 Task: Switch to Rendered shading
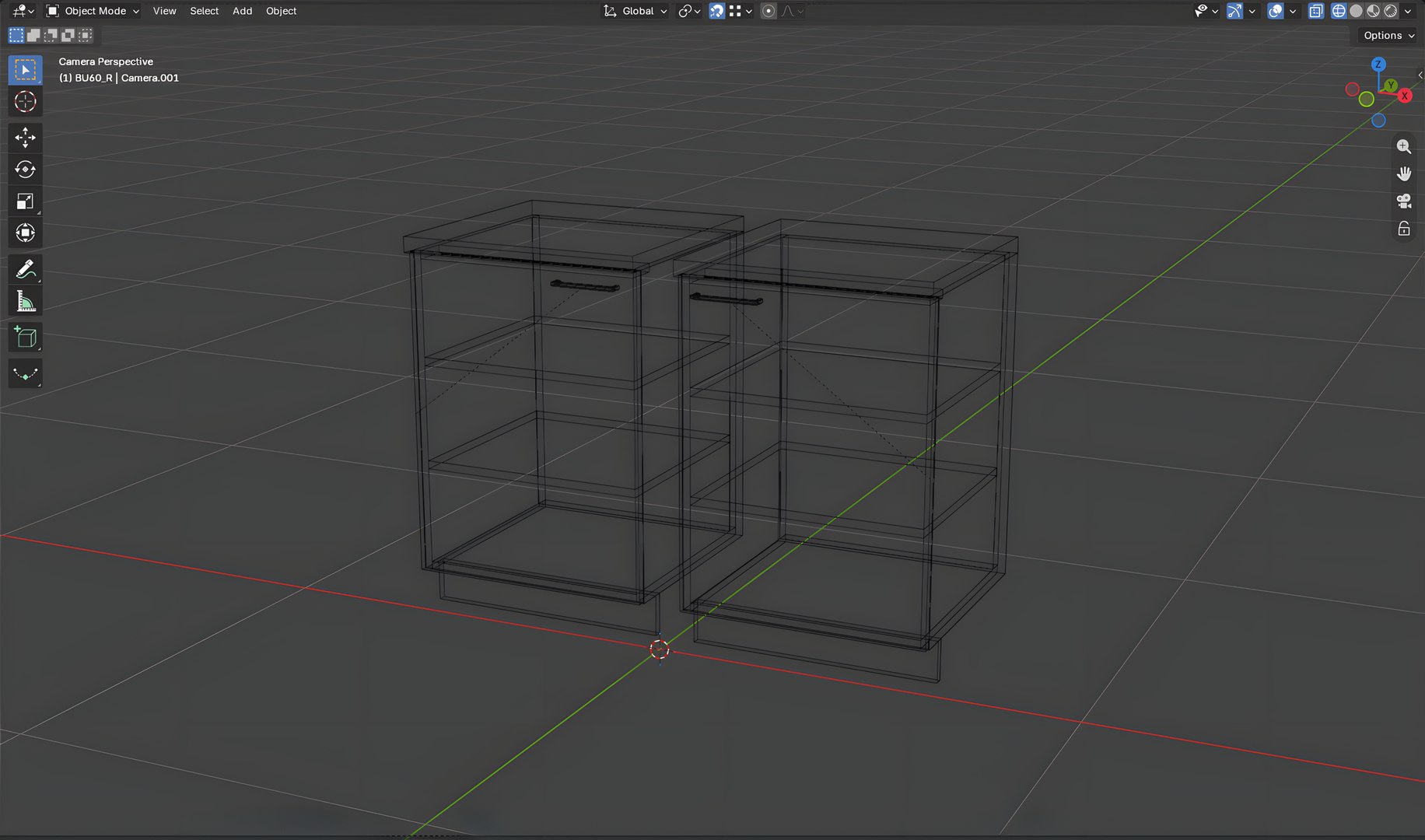click(x=1390, y=11)
